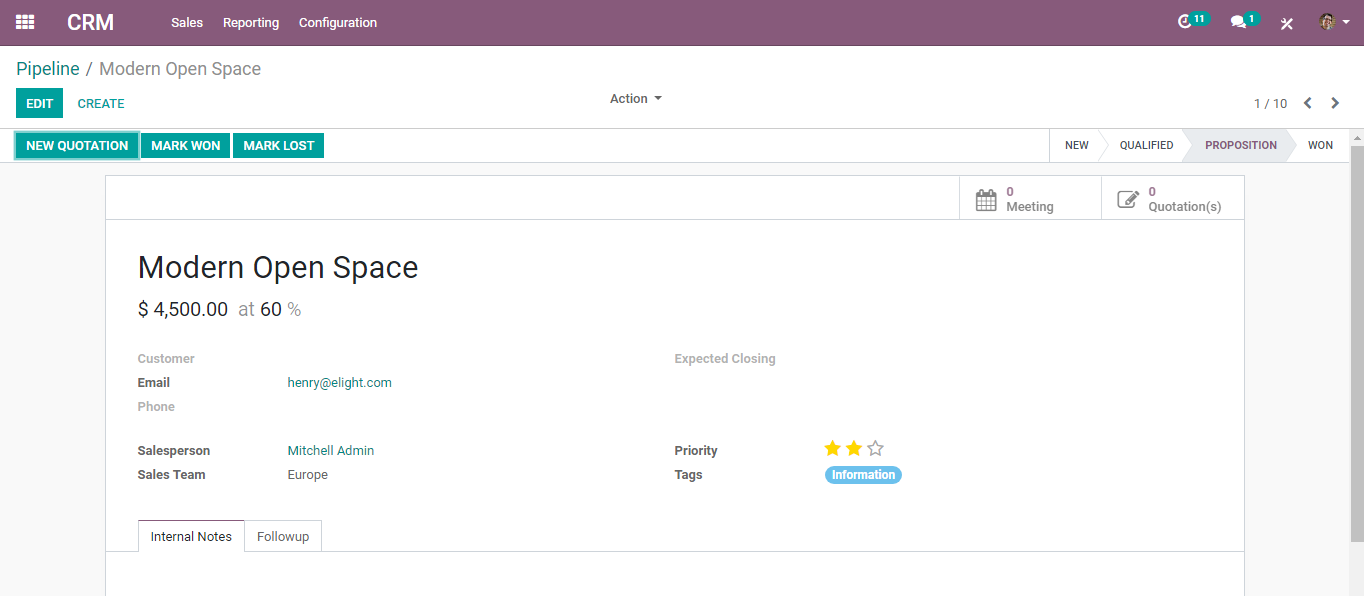Open salesperson Mitchell Admin link
The width and height of the screenshot is (1364, 596).
pos(330,450)
